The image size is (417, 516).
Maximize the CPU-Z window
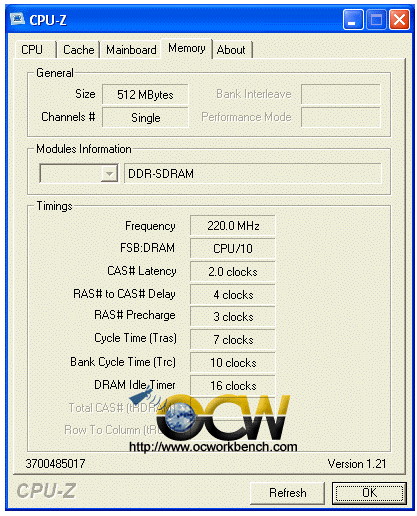point(376,20)
